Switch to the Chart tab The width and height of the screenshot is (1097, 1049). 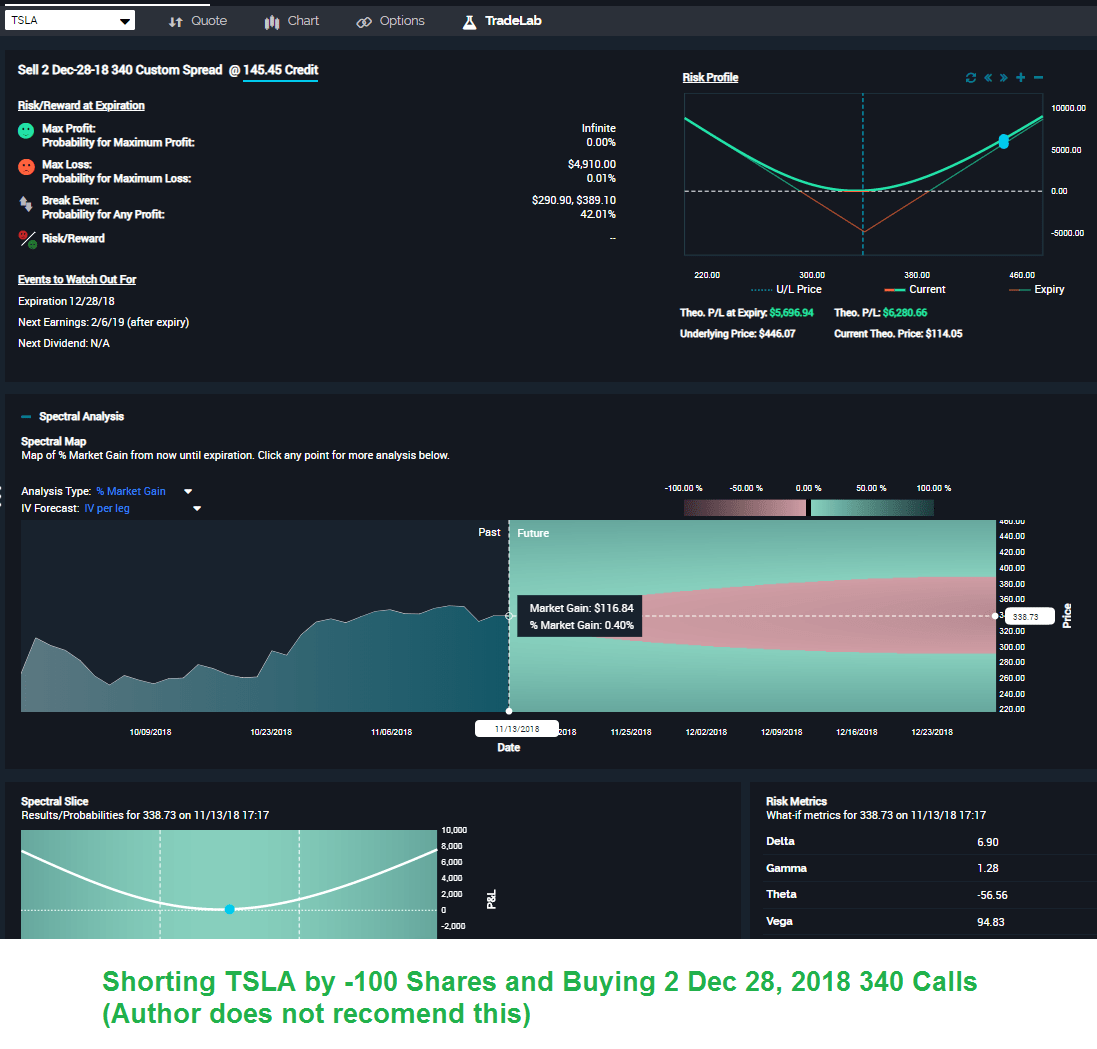point(292,21)
